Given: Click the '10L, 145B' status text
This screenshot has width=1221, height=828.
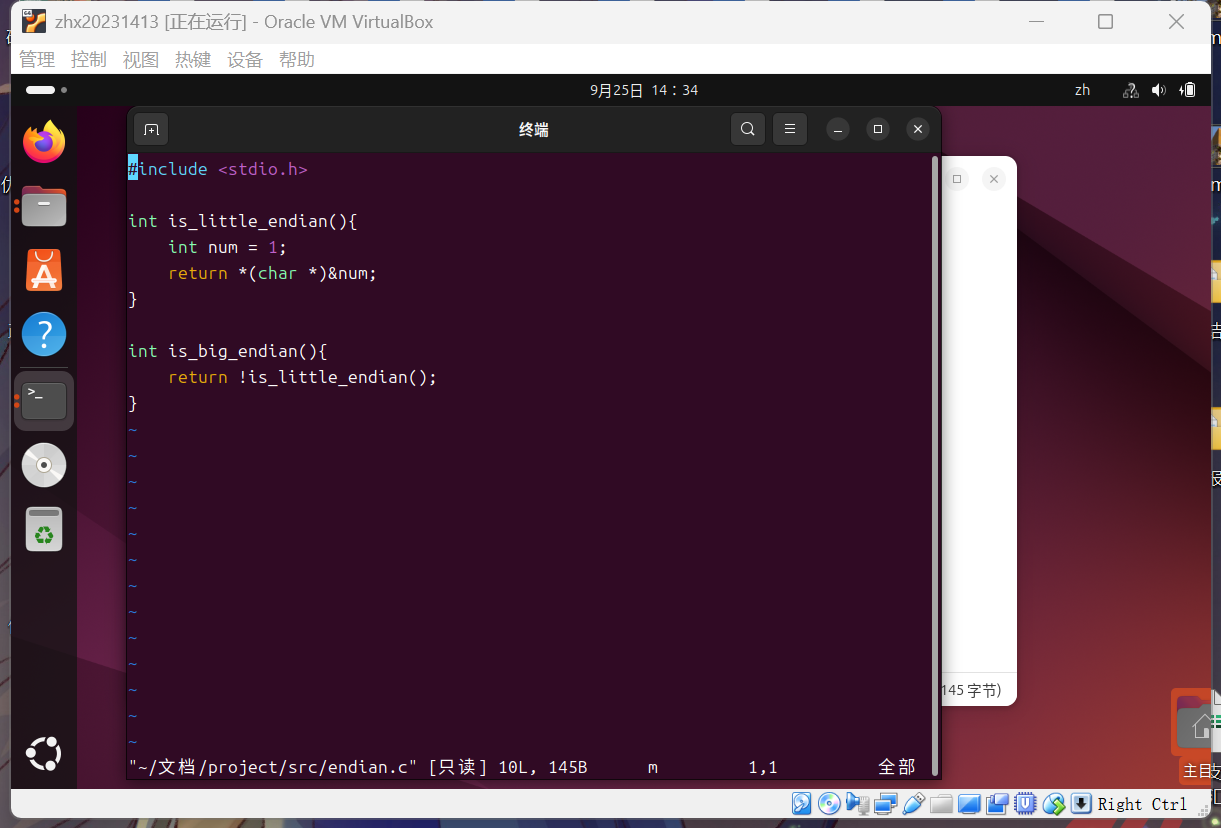Looking at the screenshot, I should pyautogui.click(x=543, y=767).
